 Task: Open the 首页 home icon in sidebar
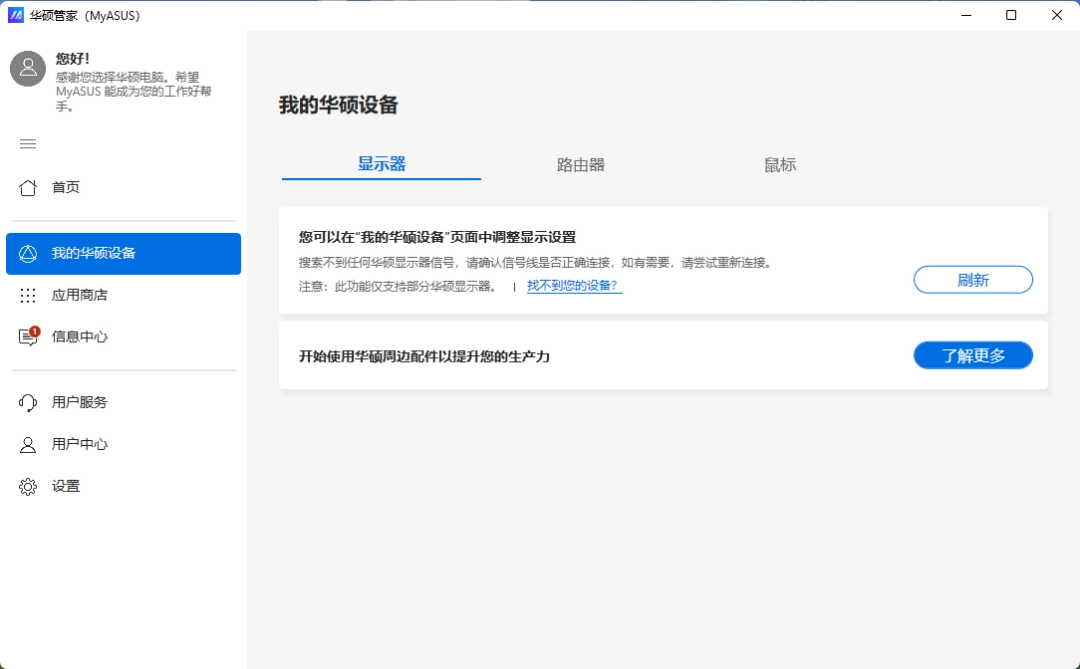(x=27, y=187)
